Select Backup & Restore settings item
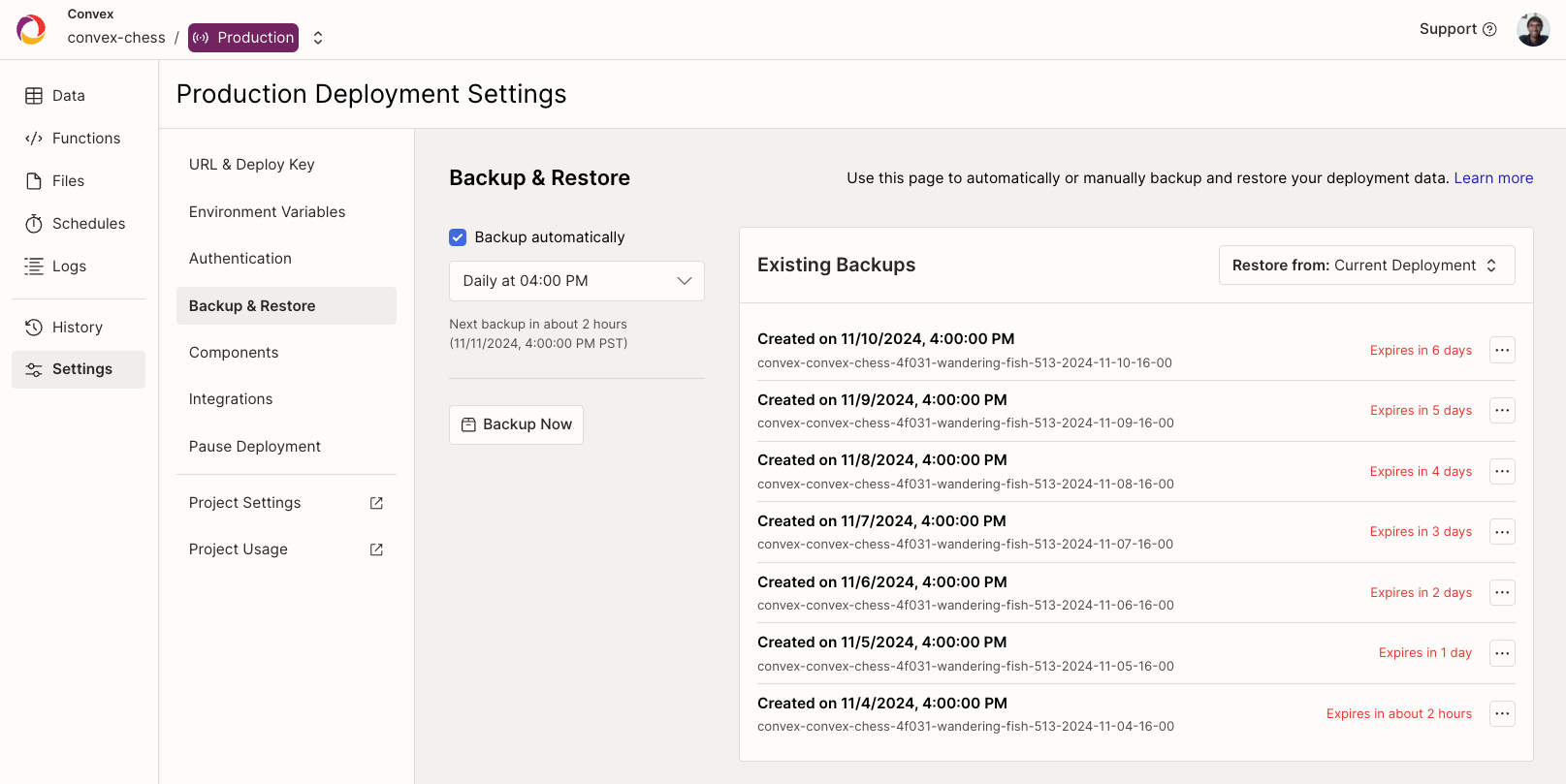Image resolution: width=1566 pixels, height=784 pixels. click(x=286, y=306)
